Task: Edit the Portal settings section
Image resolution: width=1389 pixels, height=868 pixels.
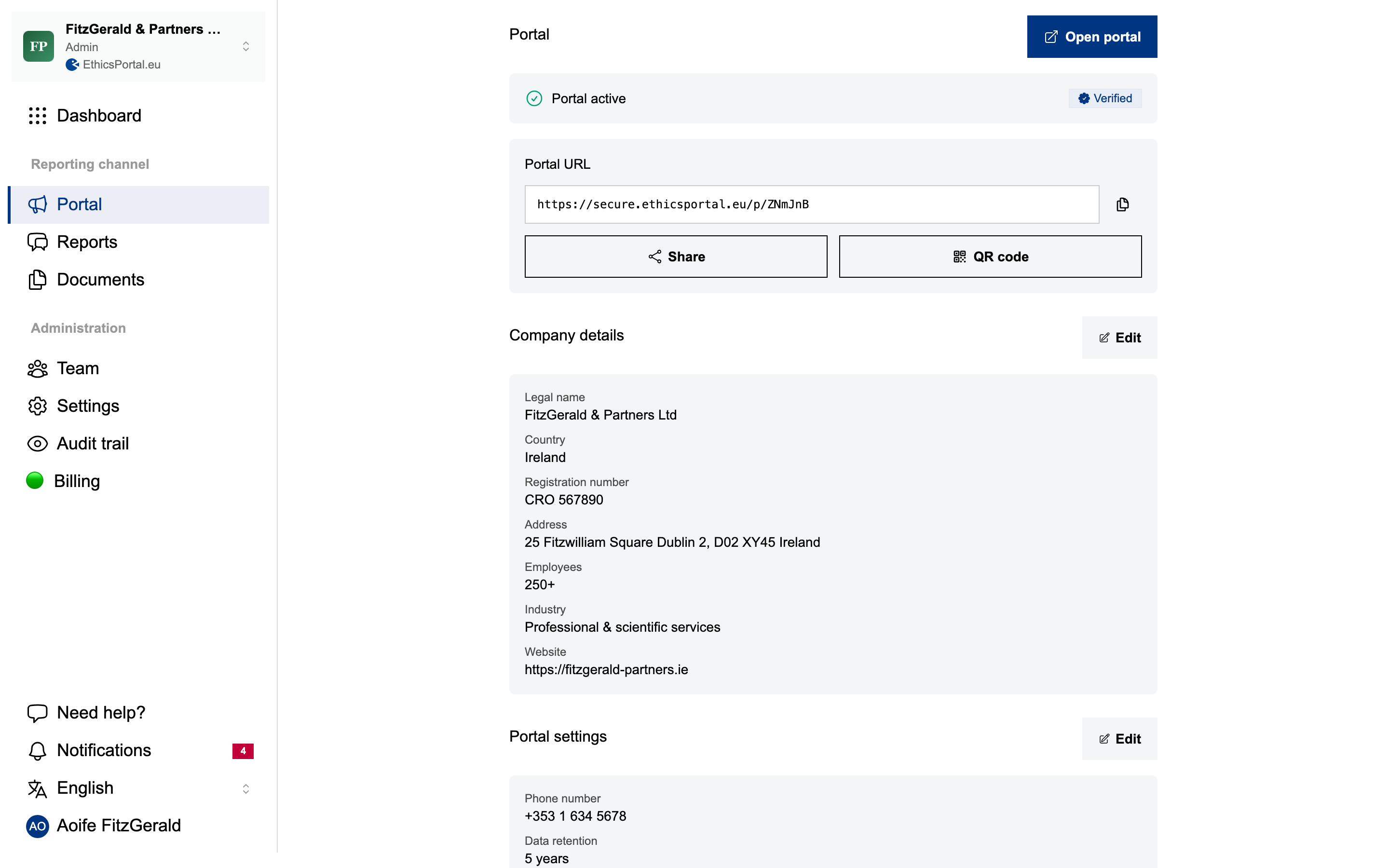Action: pyautogui.click(x=1119, y=739)
